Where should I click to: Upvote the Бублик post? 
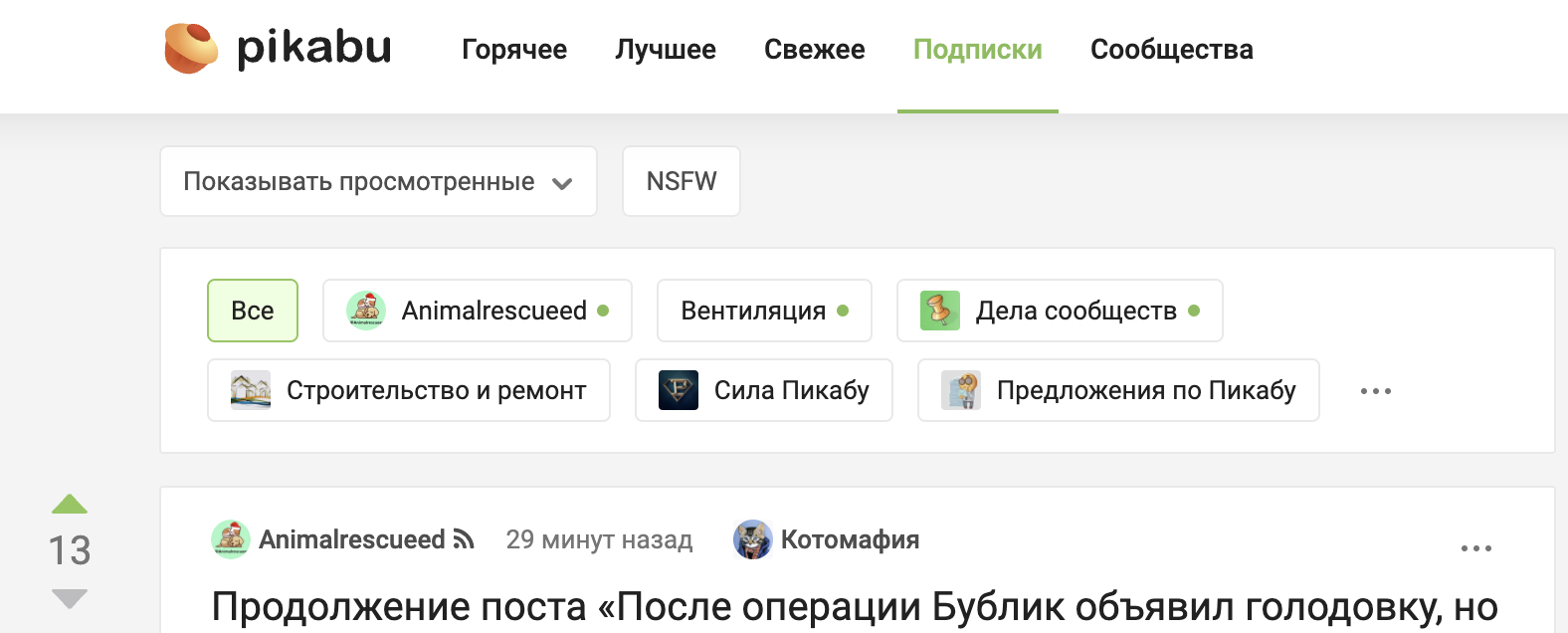[x=70, y=504]
